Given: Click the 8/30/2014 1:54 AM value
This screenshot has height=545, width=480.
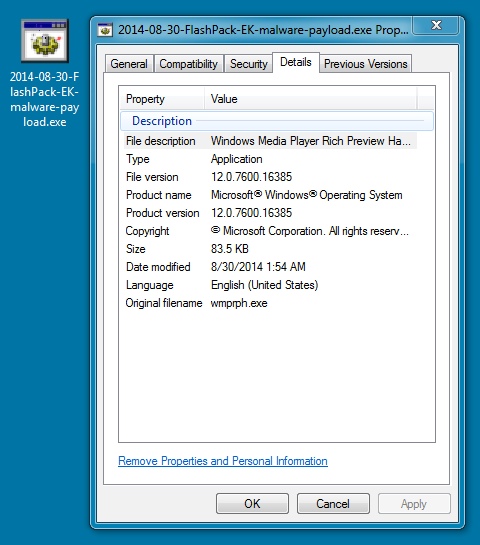Looking at the screenshot, I should (258, 267).
